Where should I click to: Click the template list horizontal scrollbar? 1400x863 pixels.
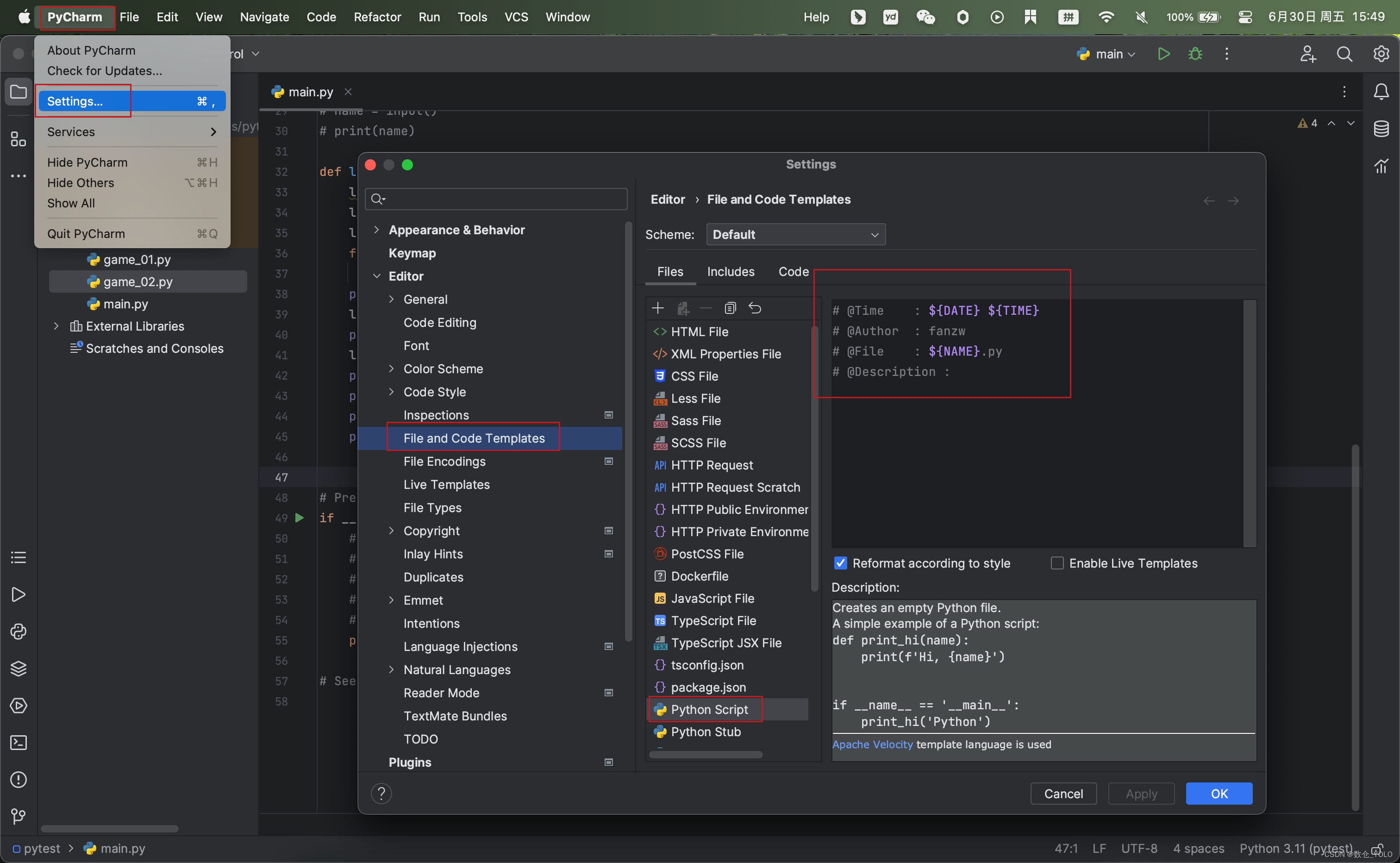click(706, 755)
